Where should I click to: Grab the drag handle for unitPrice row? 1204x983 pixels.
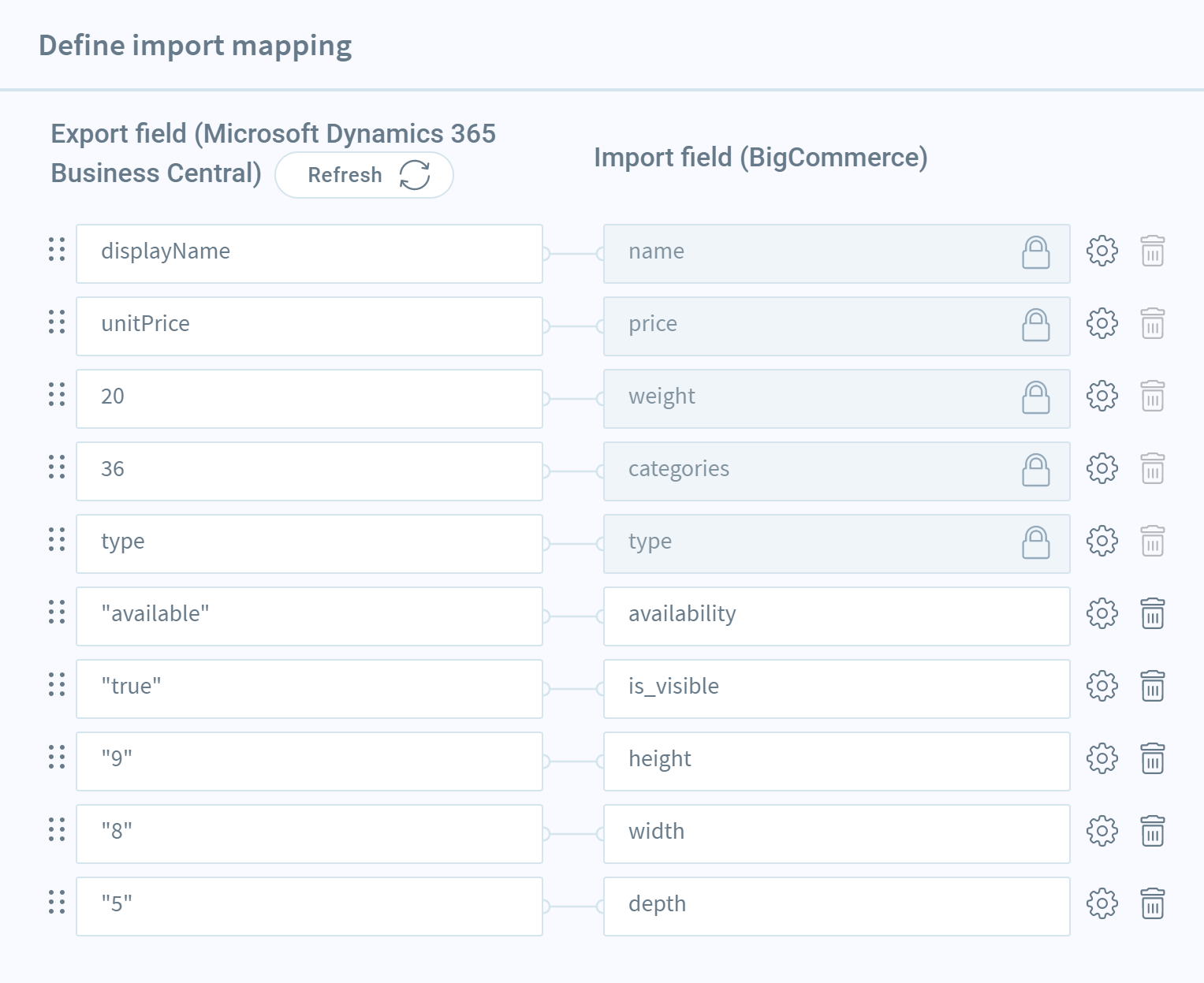tap(57, 322)
